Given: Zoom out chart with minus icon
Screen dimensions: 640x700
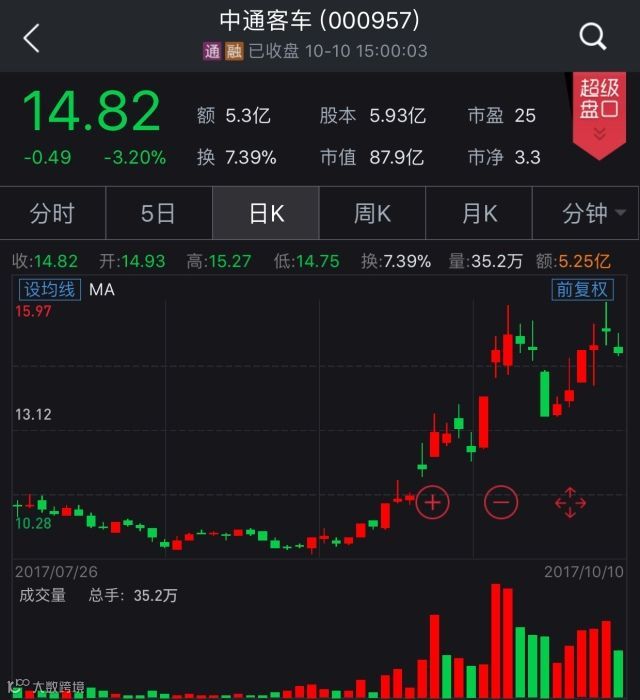Looking at the screenshot, I should [501, 503].
